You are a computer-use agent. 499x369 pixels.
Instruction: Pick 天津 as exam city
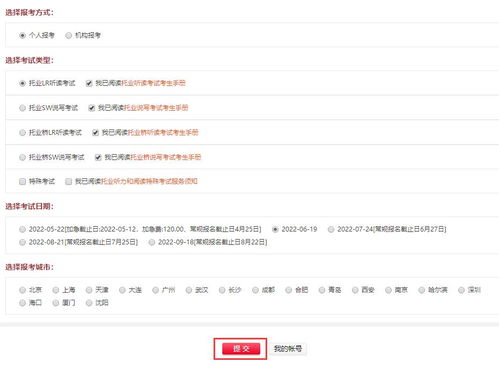pos(89,290)
